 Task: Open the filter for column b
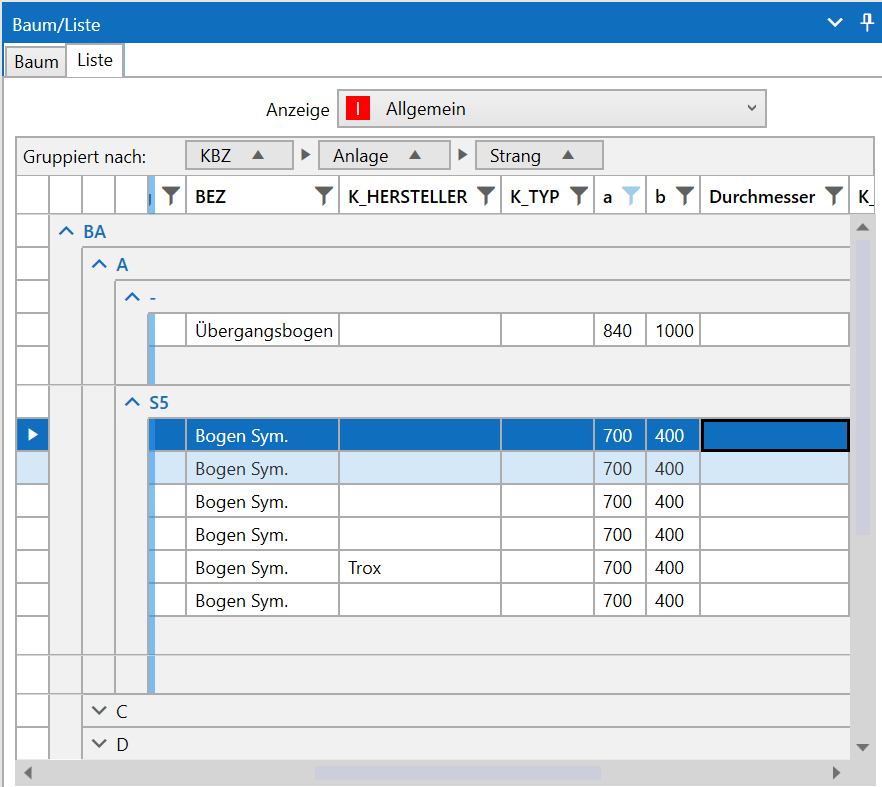pyautogui.click(x=685, y=196)
